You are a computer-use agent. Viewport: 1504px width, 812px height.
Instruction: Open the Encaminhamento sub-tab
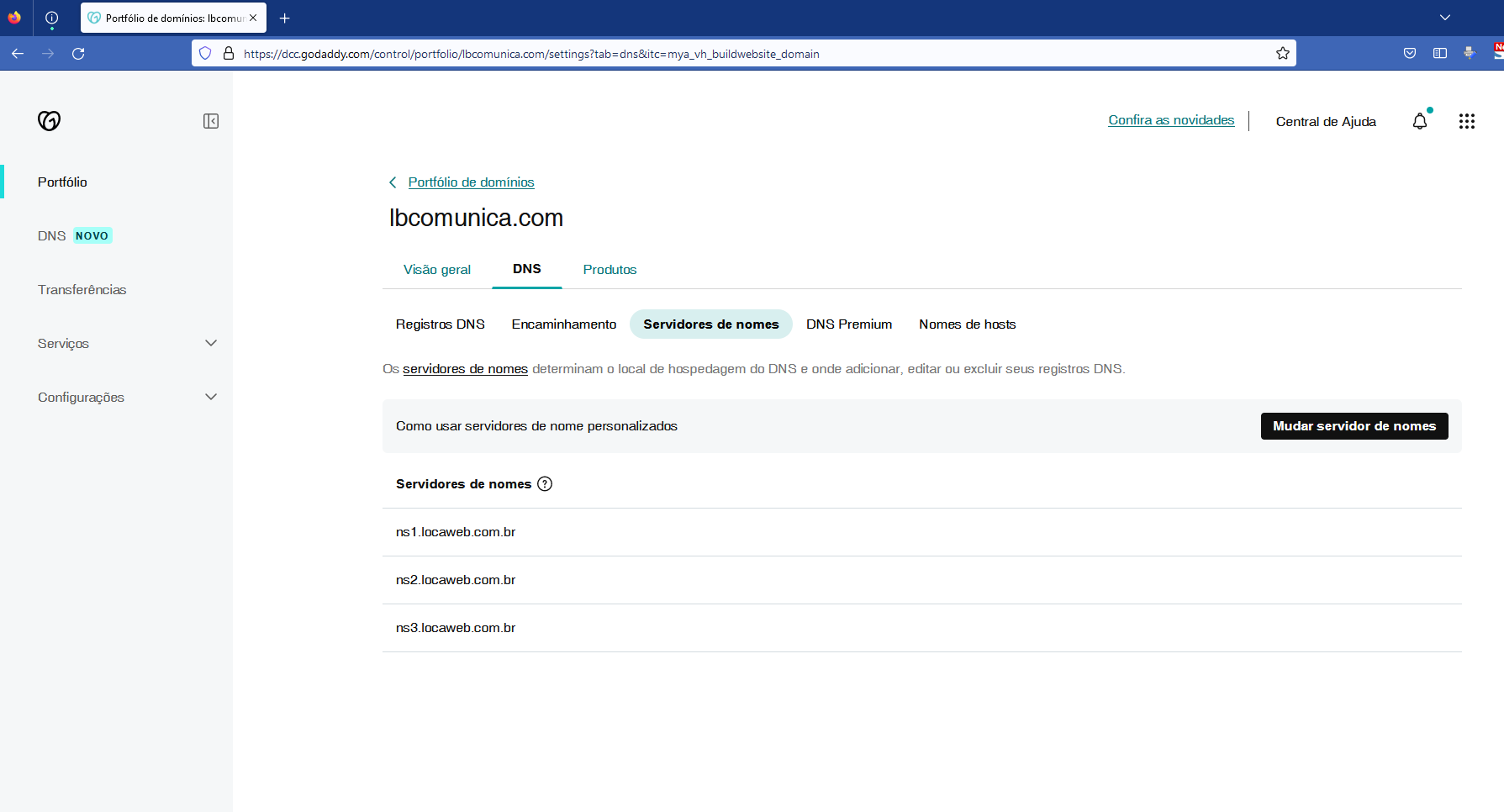tap(564, 324)
